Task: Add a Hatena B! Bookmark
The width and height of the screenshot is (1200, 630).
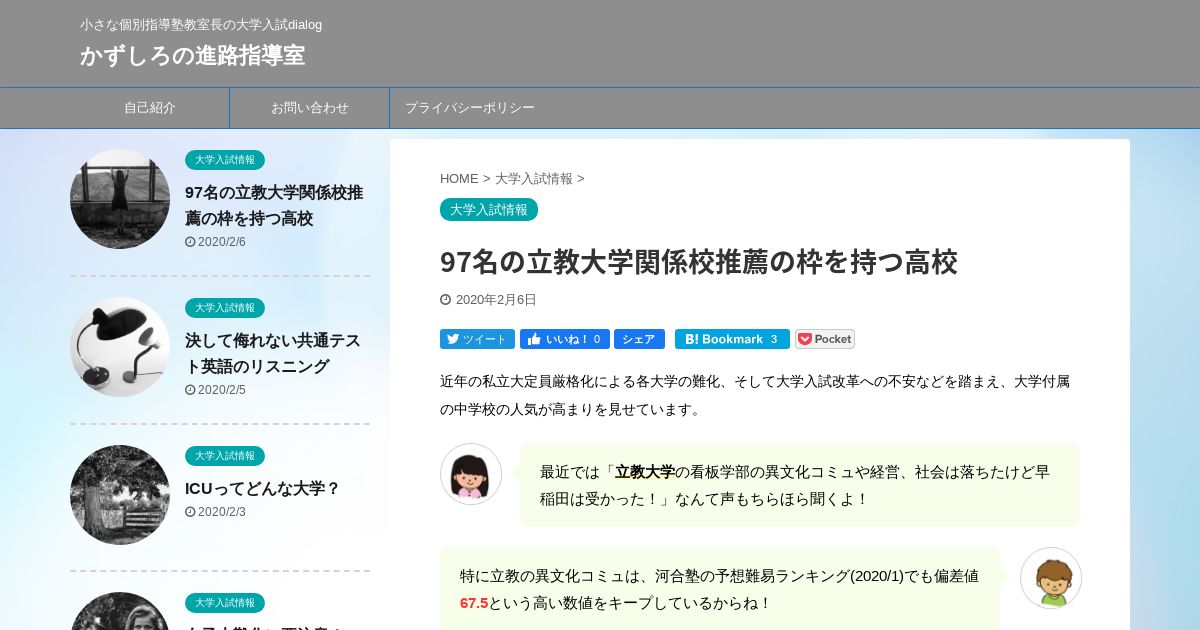Action: pos(732,339)
